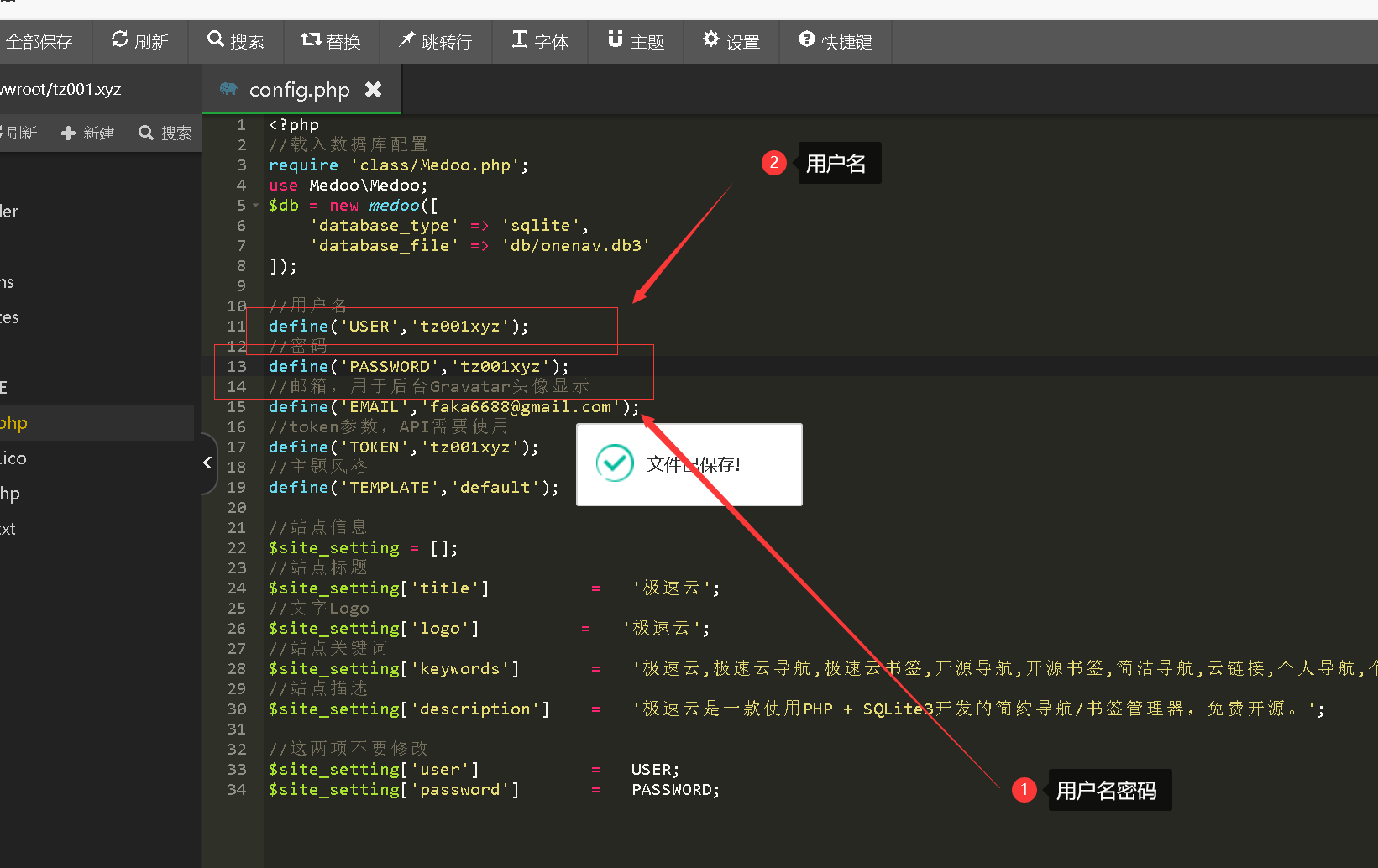Screen dimensions: 1378x868
Task: Fold the code block at line 5
Action: tap(256, 206)
